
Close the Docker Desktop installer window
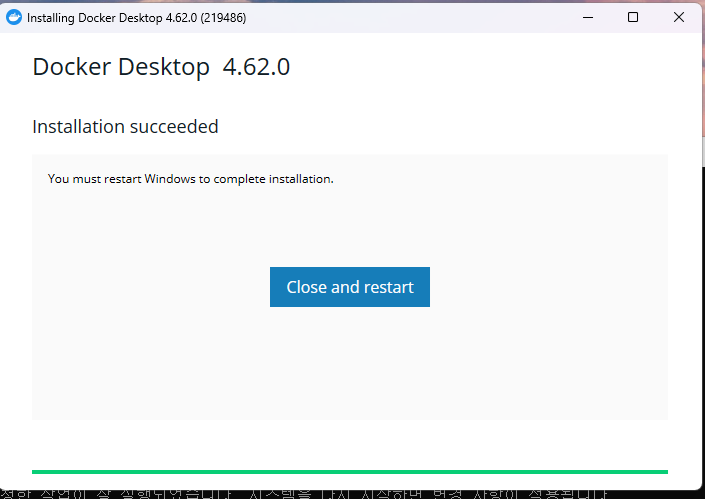click(679, 17)
